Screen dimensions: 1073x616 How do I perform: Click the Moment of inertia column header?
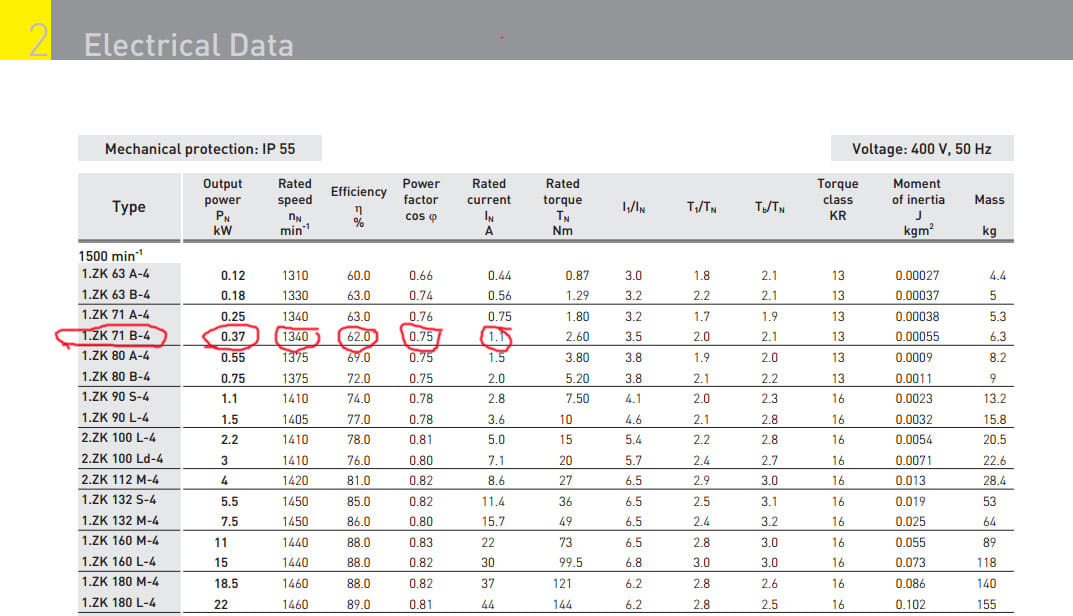[x=916, y=207]
